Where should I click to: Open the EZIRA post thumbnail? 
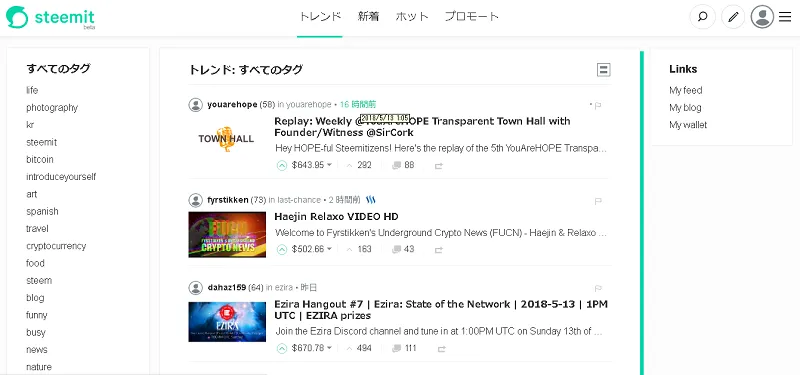pyautogui.click(x=227, y=322)
